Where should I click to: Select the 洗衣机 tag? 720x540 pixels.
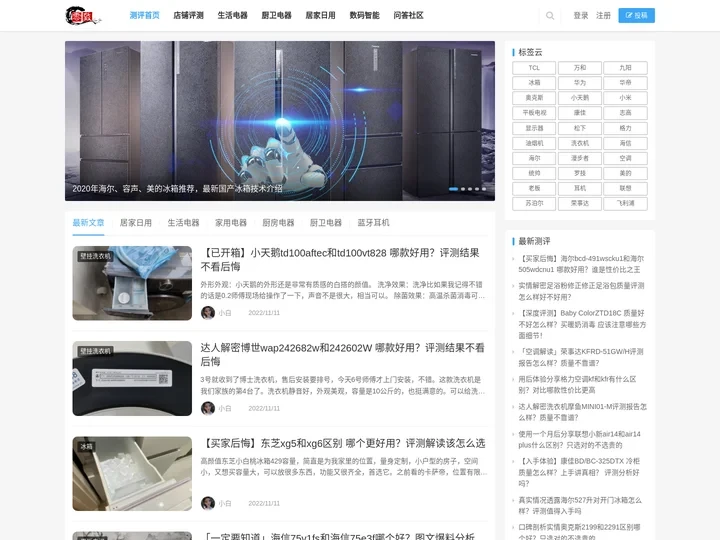[x=580, y=143]
